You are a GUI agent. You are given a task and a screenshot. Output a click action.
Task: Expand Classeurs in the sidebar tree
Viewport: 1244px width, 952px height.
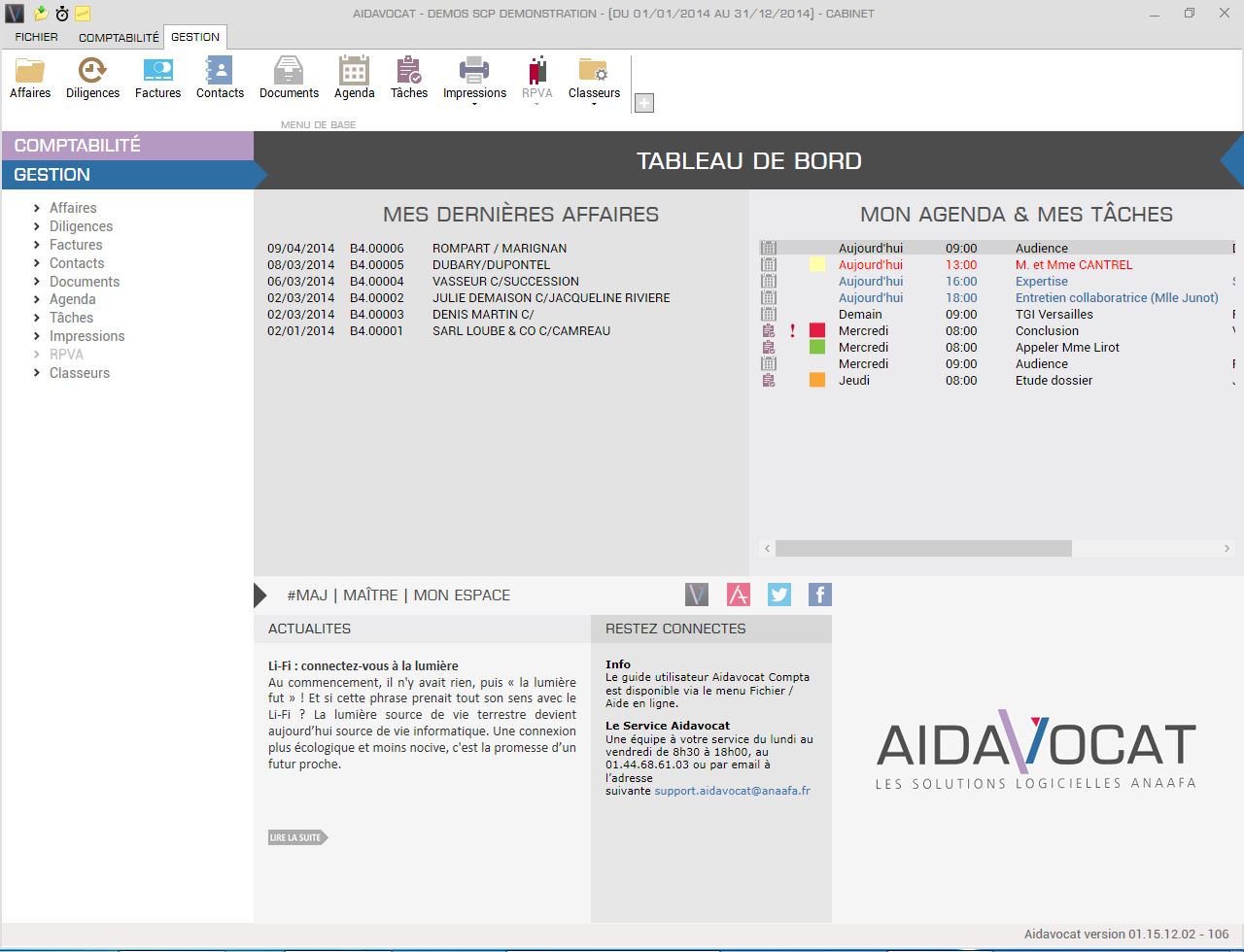click(36, 373)
